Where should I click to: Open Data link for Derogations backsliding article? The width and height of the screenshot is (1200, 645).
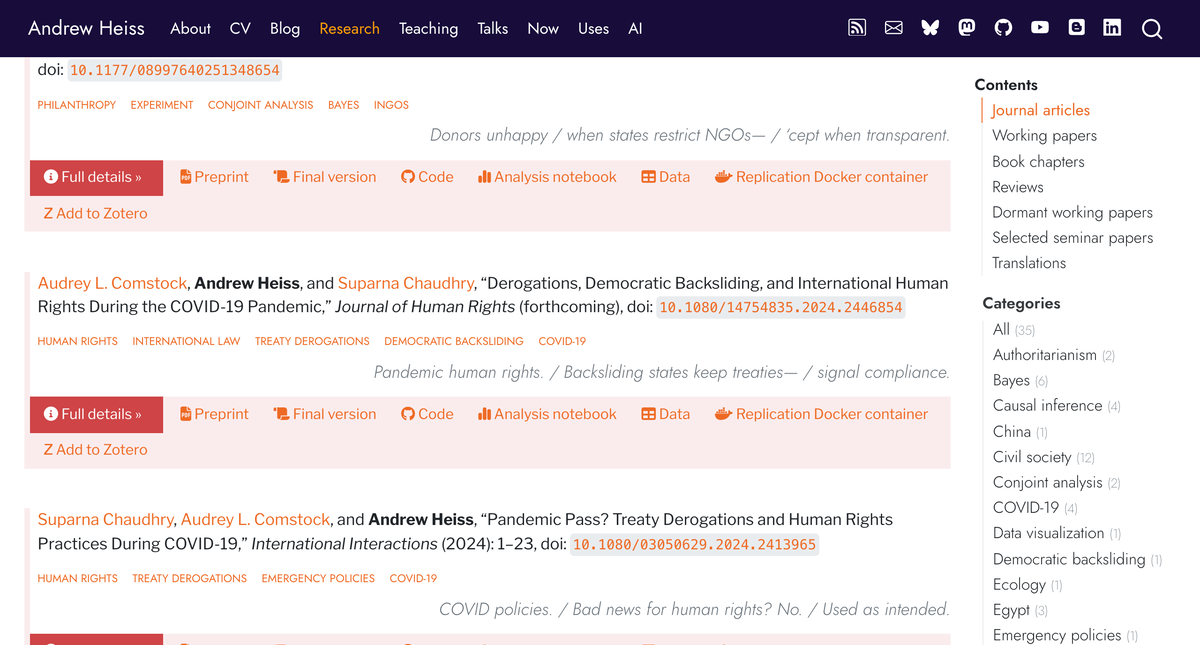pyautogui.click(x=665, y=414)
